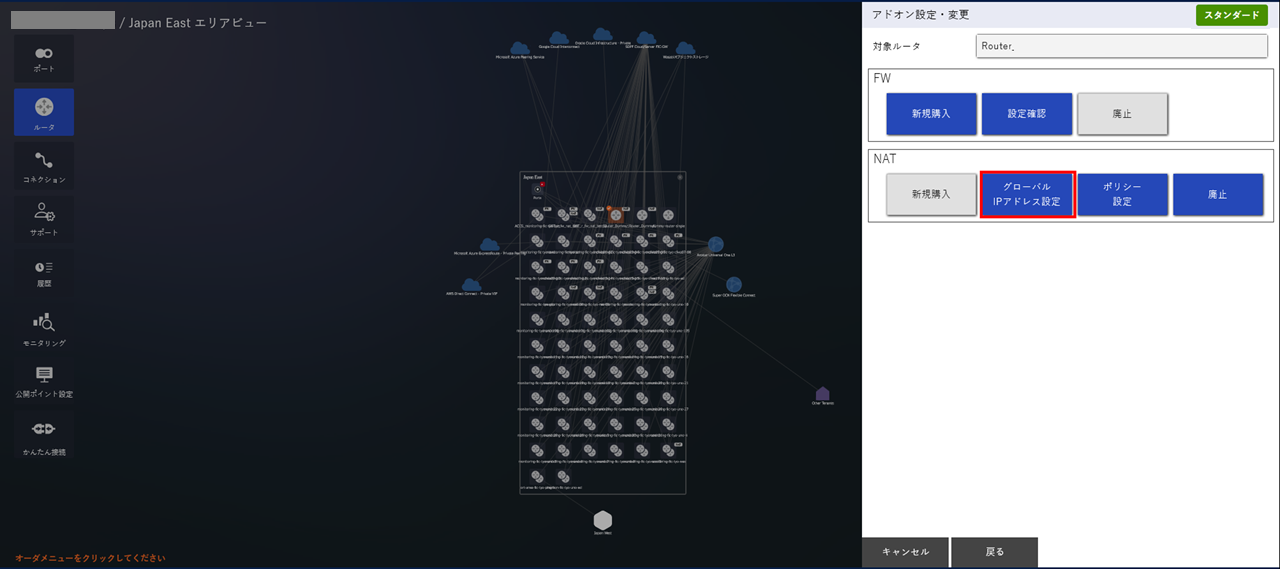Open the ポート (Port) sidebar menu
Screen dimensions: 1280x569
pyautogui.click(x=44, y=58)
